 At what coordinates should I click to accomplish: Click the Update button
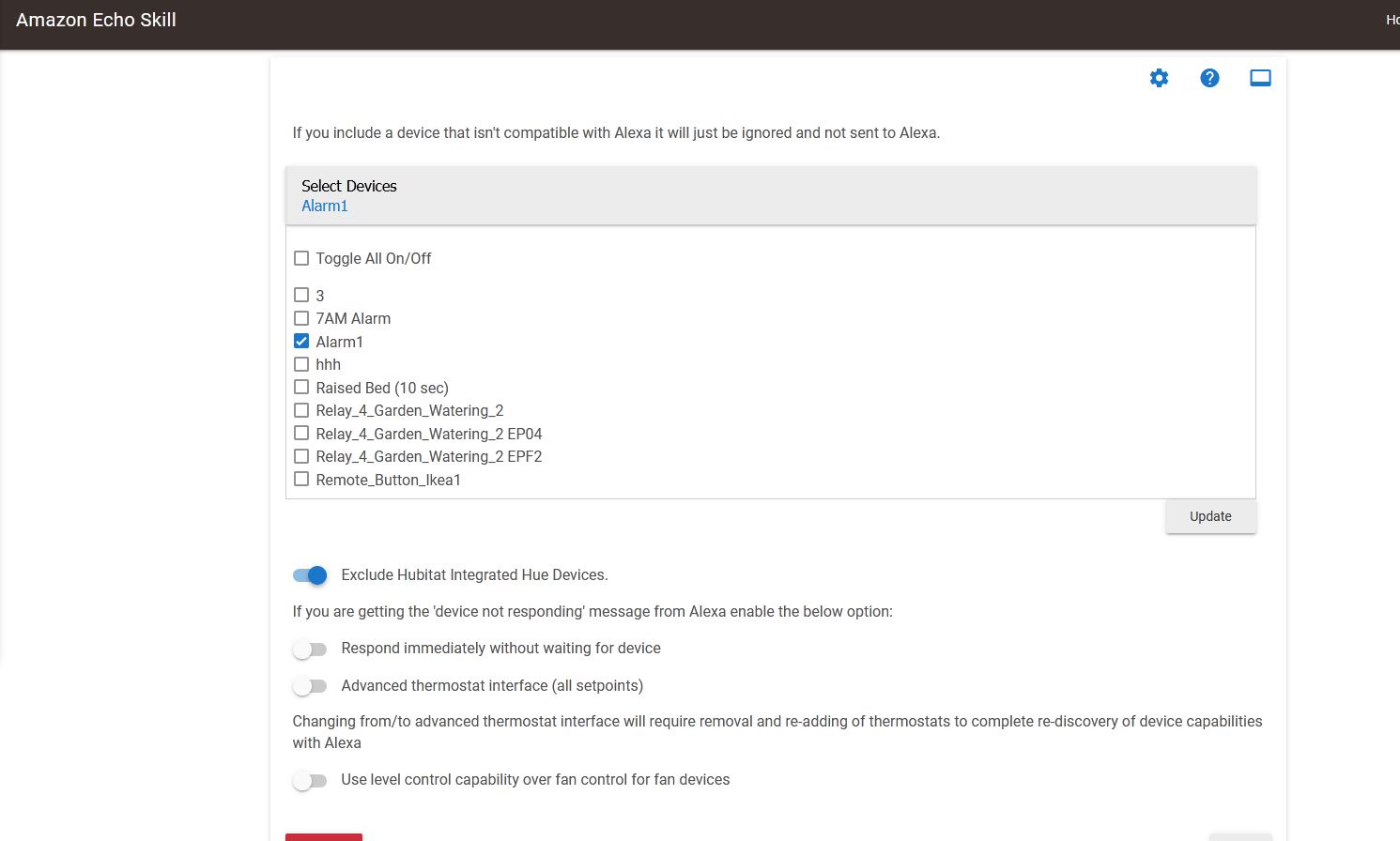click(x=1210, y=516)
